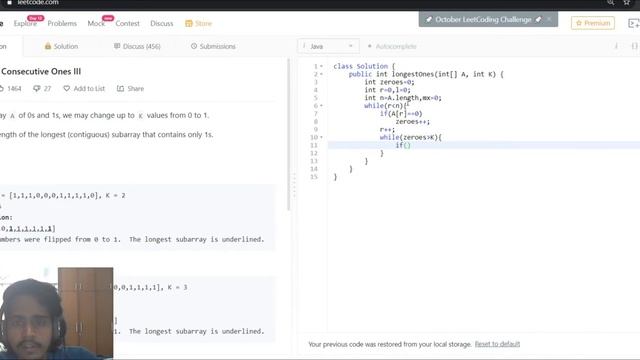640x360 pixels.
Task: Click the problem description scrollbar
Action: (289, 135)
